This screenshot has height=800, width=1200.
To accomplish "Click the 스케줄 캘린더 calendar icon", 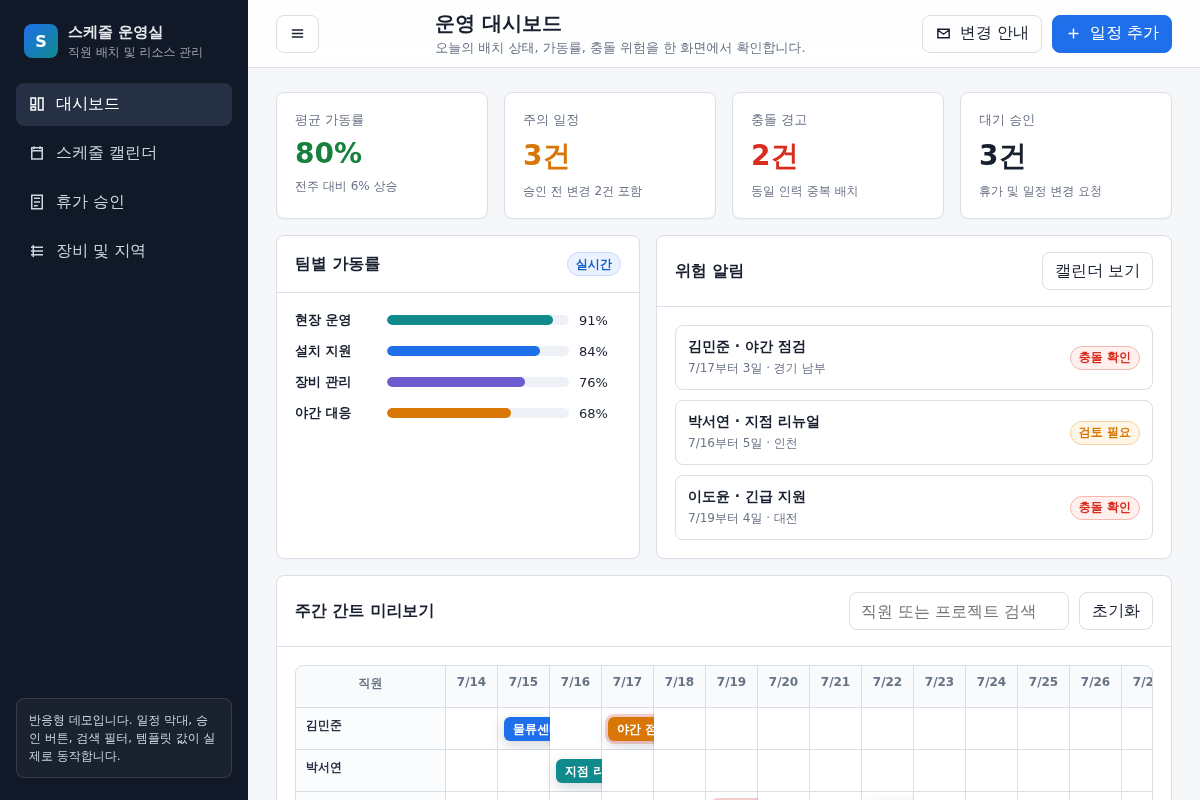I will coord(37,153).
